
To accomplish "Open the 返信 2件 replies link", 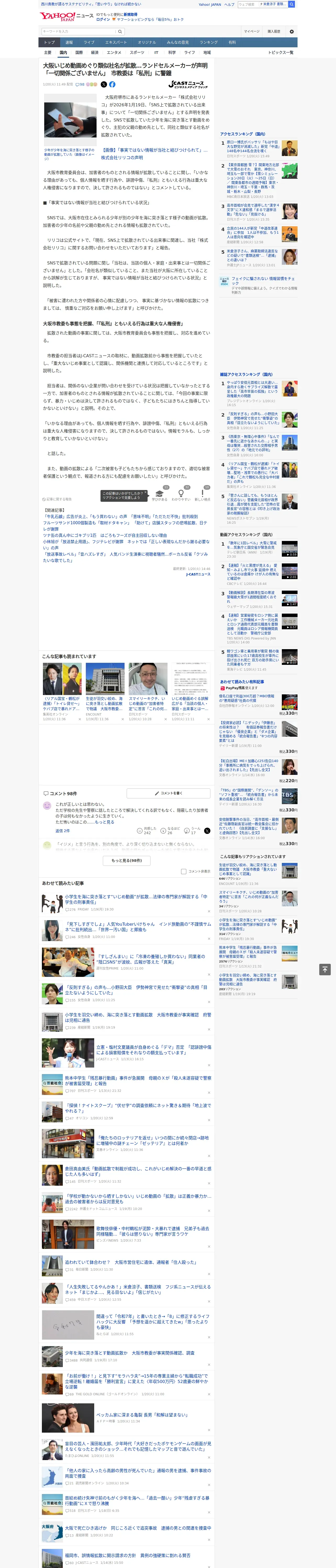I will (63, 830).
